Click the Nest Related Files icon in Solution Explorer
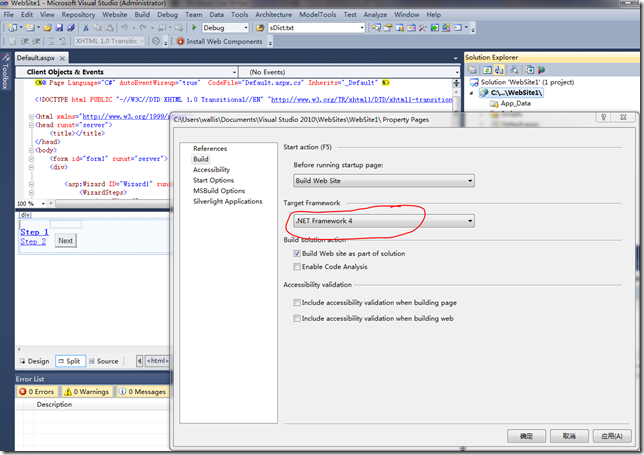 point(499,70)
